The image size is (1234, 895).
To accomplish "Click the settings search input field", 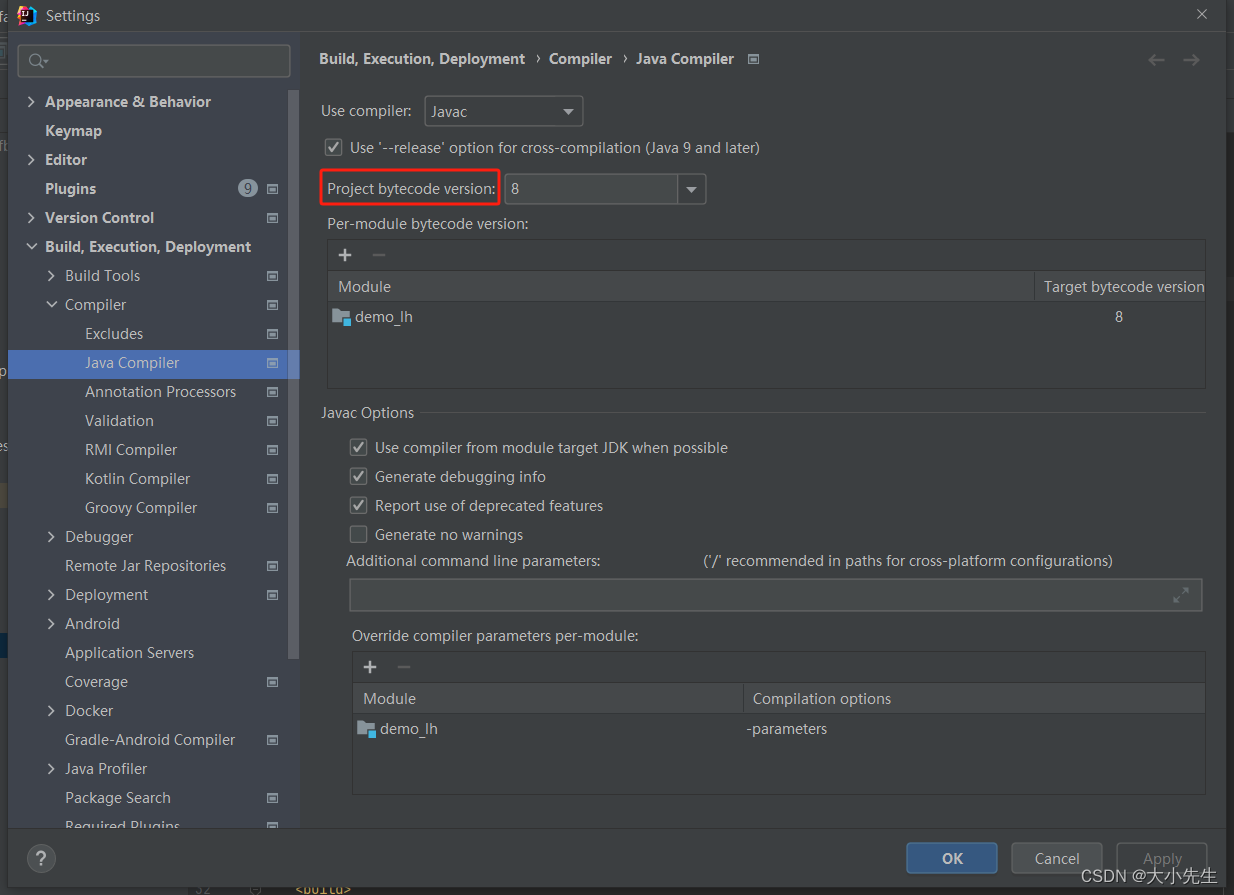I will (x=154, y=61).
